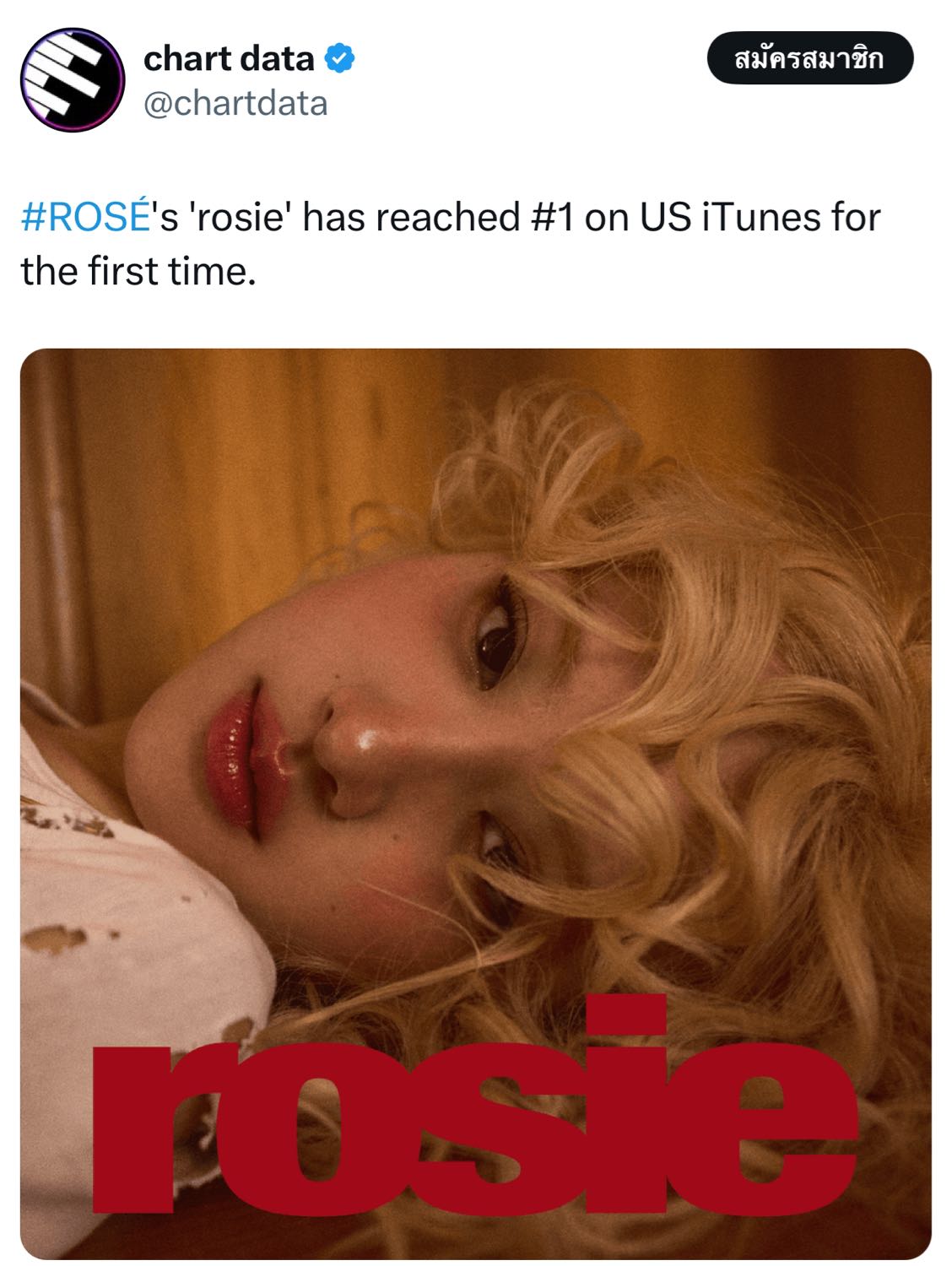Open the rosie album cover image

(x=476, y=803)
